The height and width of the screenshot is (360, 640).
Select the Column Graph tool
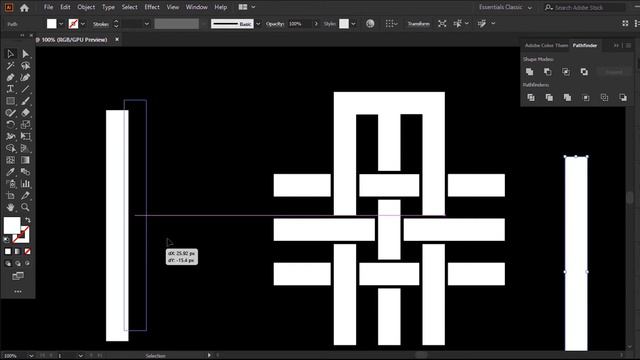25,184
